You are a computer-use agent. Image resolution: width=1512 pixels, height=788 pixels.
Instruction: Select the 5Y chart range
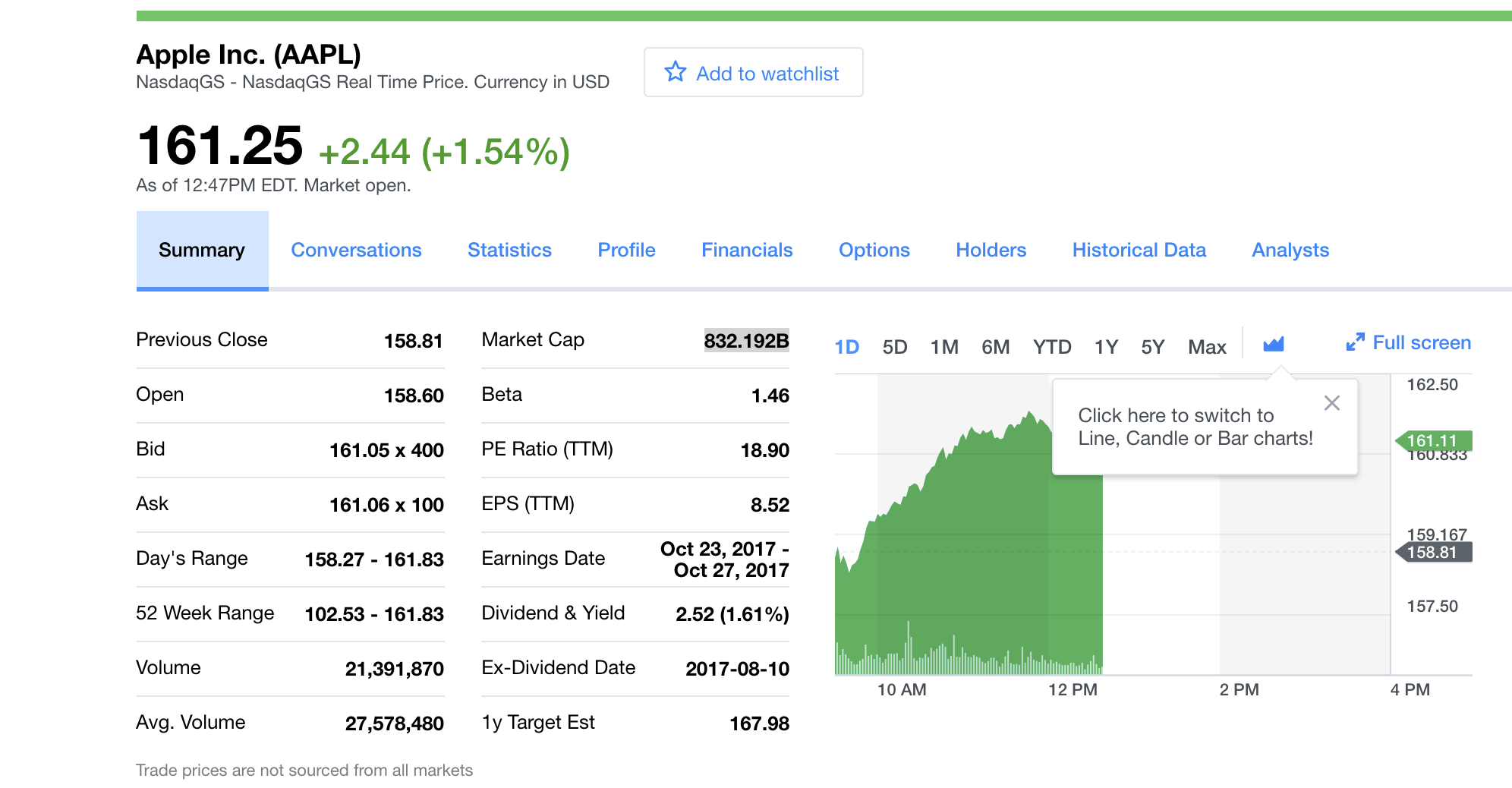pos(1152,347)
